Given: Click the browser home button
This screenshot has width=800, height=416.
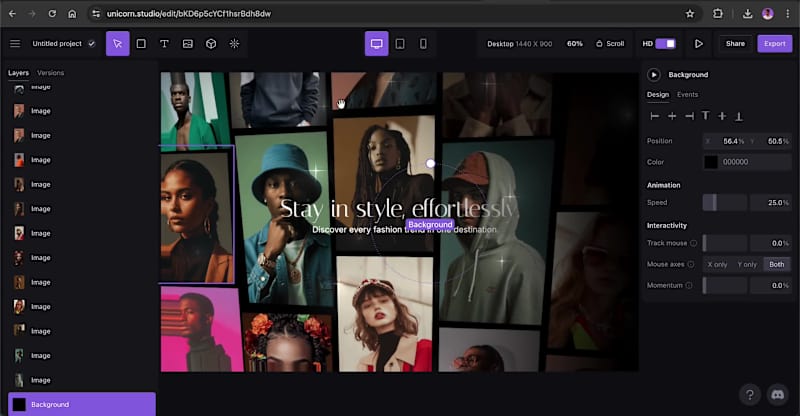Looking at the screenshot, I should (x=72, y=14).
